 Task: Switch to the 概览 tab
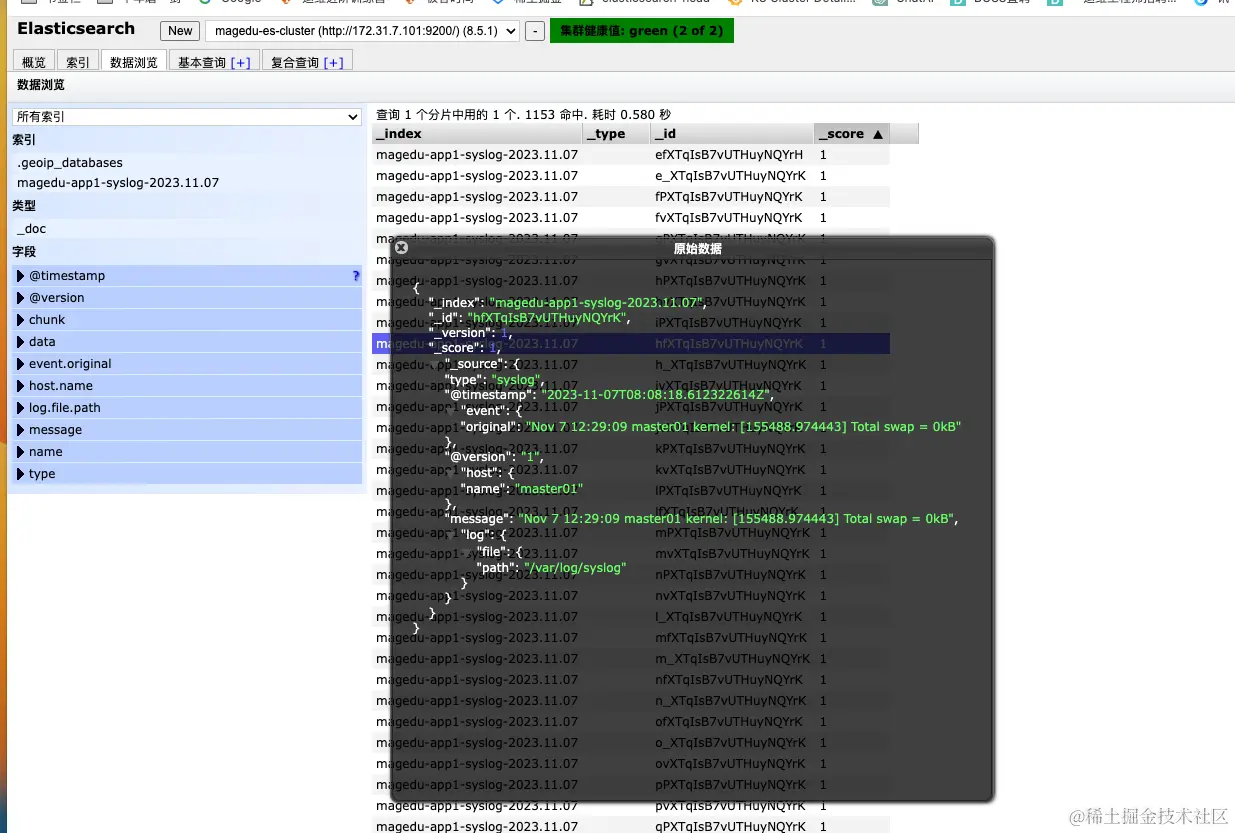point(34,62)
